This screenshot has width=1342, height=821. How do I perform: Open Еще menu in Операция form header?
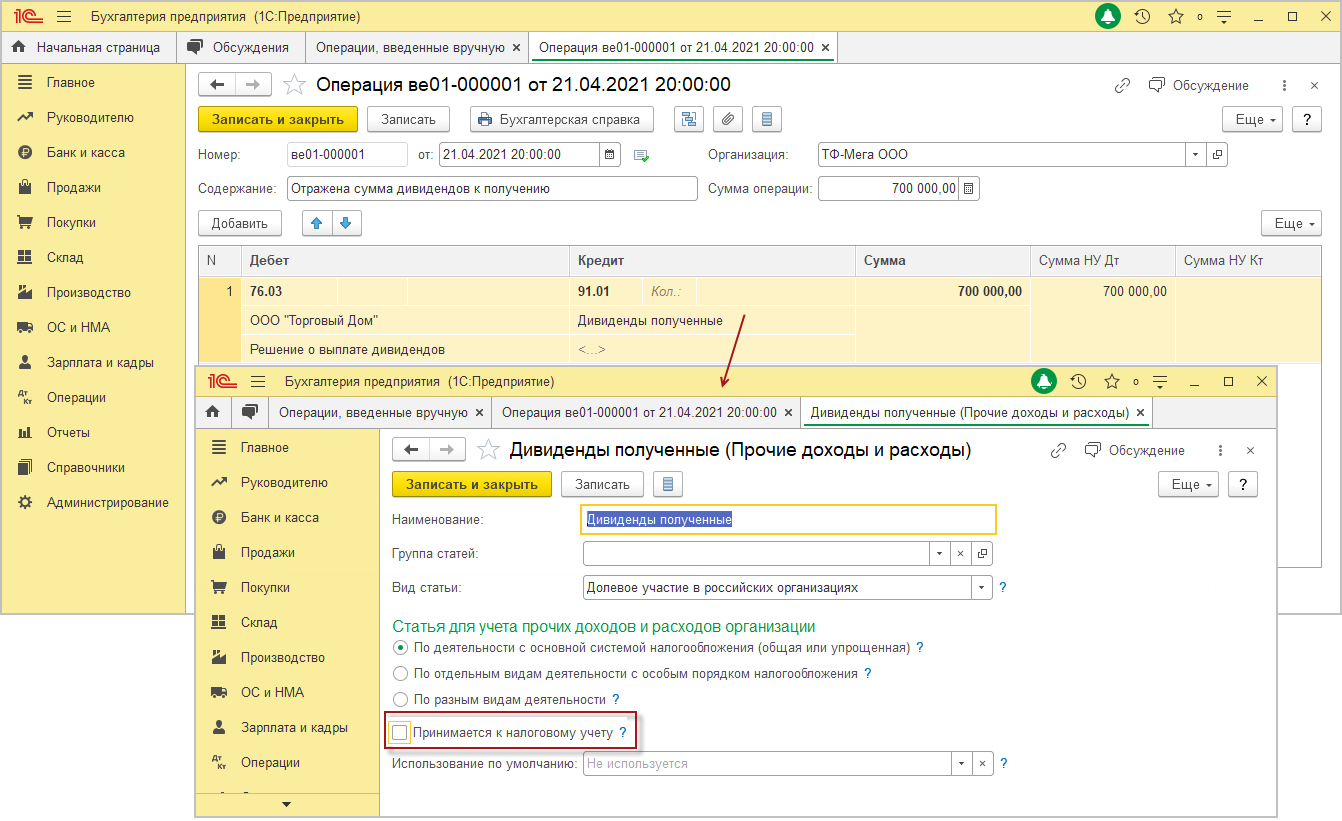click(x=1253, y=119)
